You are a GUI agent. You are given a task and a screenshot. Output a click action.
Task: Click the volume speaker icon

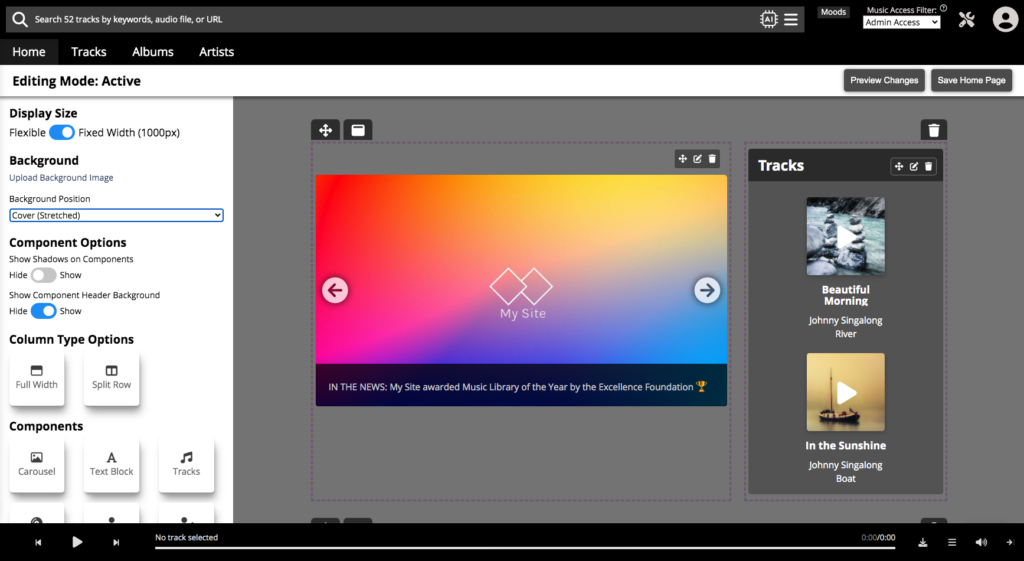click(981, 542)
